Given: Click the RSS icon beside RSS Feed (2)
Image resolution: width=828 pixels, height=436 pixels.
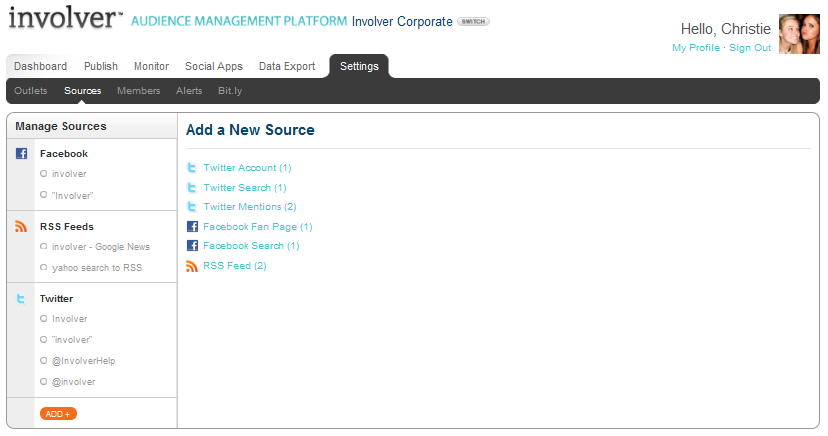Looking at the screenshot, I should (192, 266).
